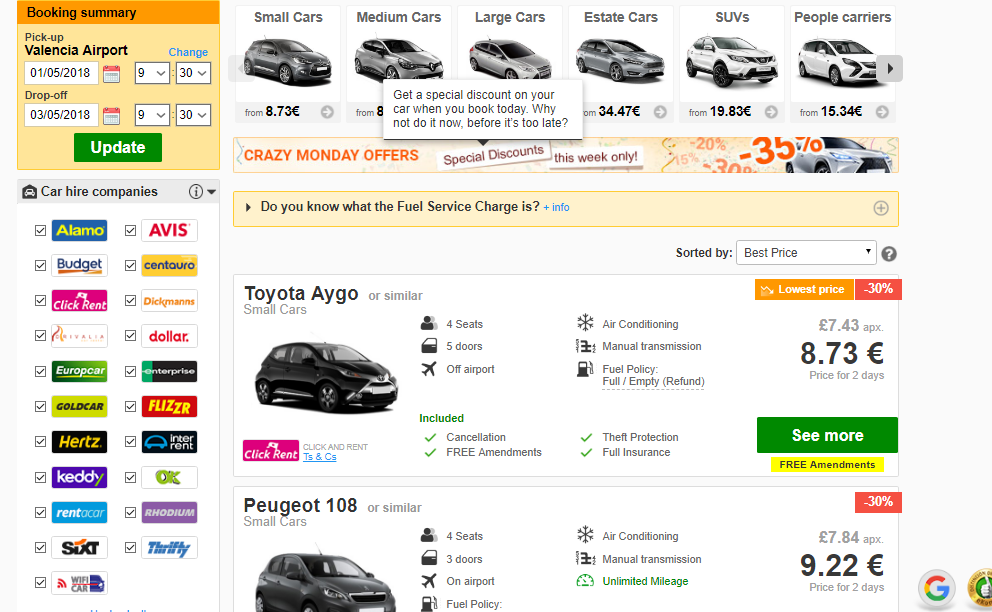Click the Goldcar company logo
The width and height of the screenshot is (992, 612).
point(79,407)
